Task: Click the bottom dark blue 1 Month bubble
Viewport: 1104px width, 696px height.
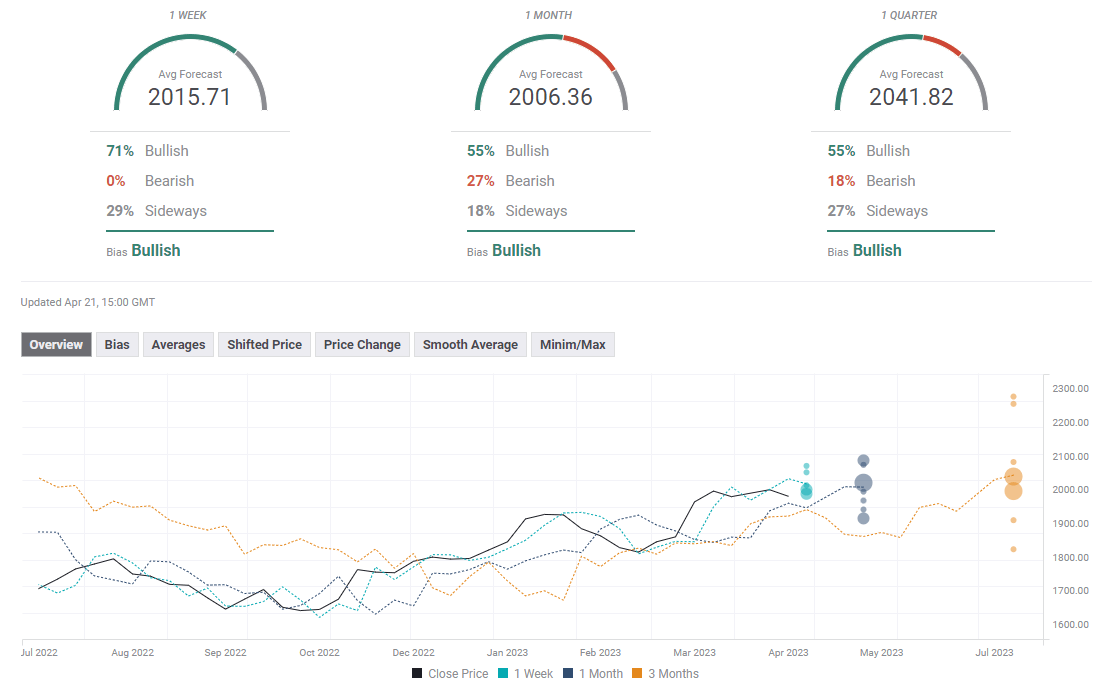Action: coord(863,518)
